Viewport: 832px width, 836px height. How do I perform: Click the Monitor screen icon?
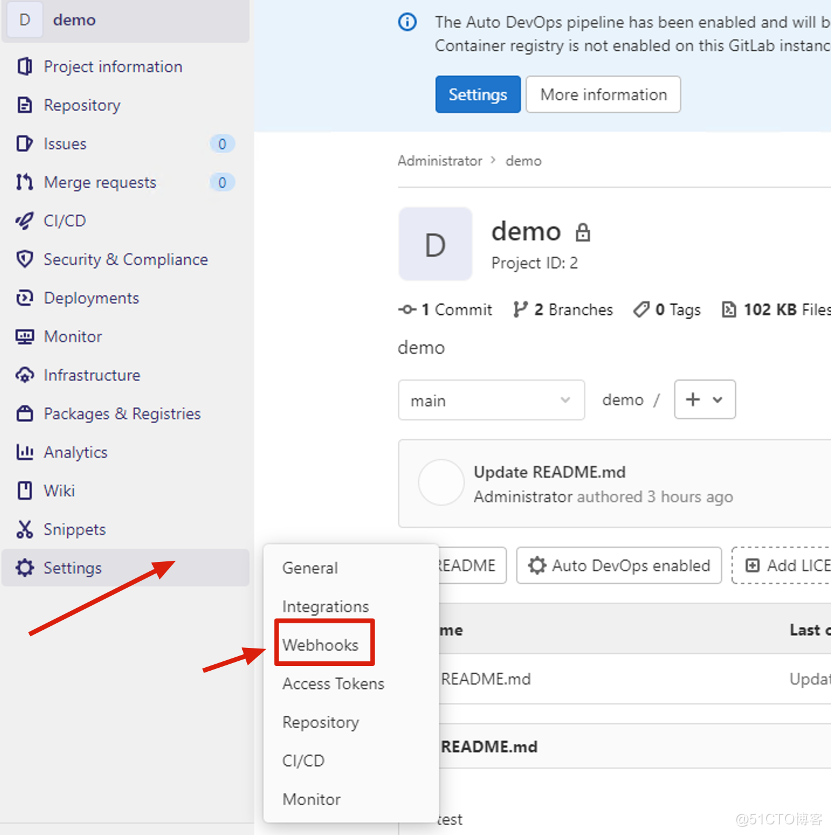coord(25,336)
